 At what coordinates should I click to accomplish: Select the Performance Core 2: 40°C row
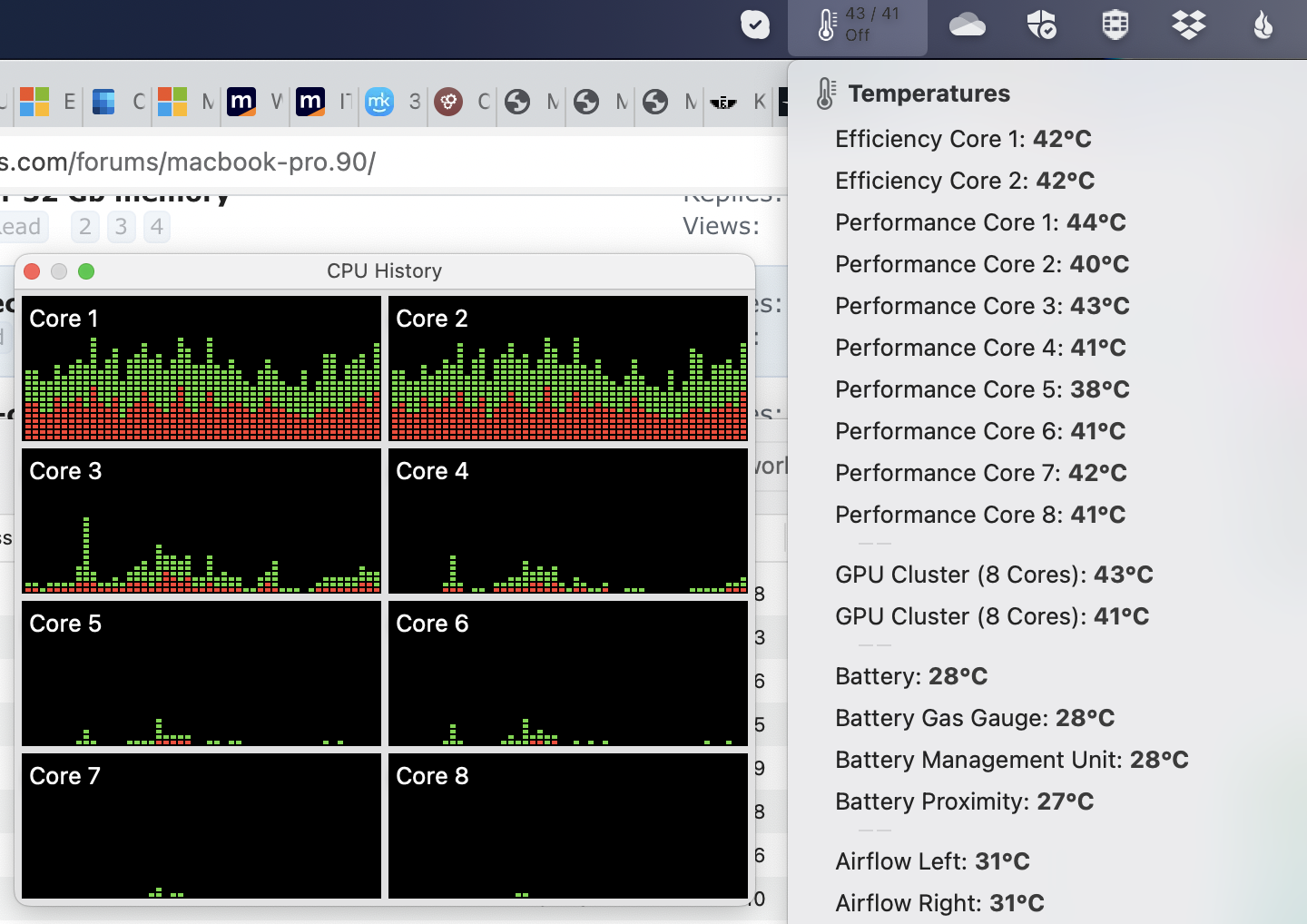[x=1047, y=264]
